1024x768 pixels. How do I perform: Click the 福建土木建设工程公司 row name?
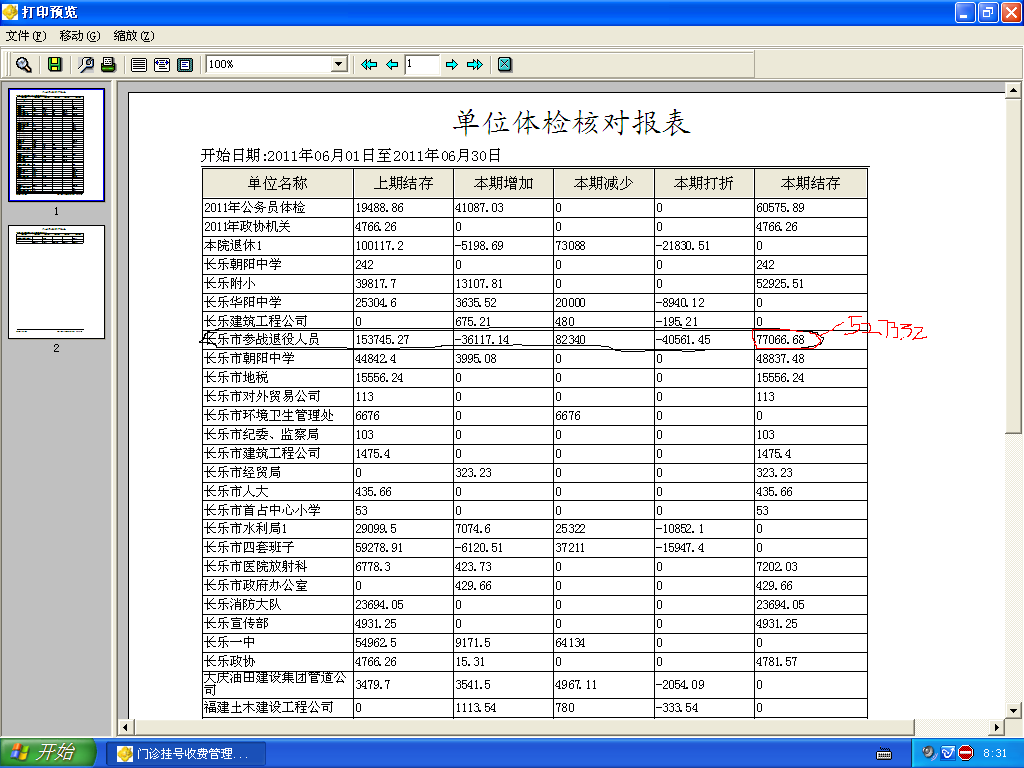point(268,707)
